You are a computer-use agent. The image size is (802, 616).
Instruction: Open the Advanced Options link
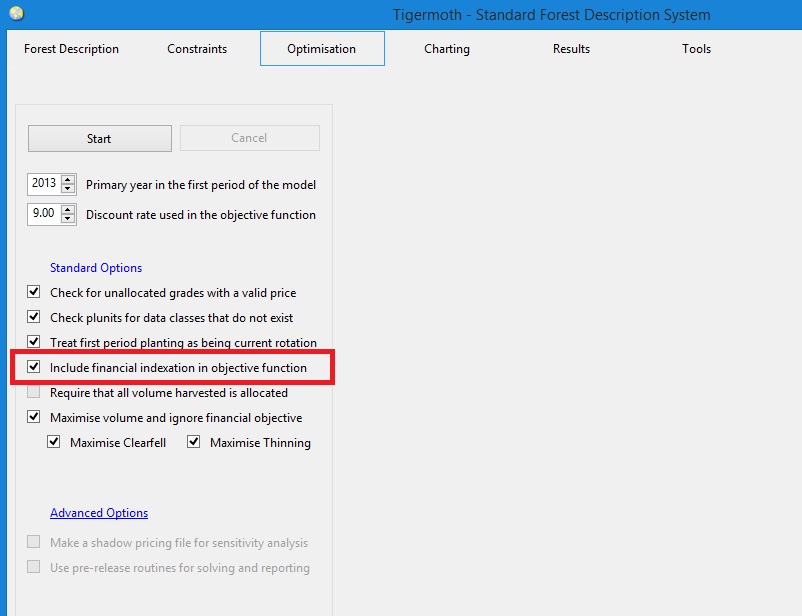(99, 513)
